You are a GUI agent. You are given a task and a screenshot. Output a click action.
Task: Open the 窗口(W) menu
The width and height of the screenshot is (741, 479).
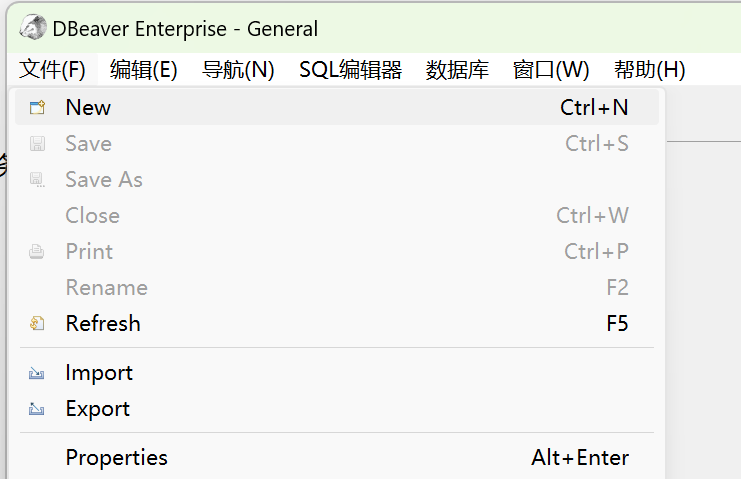551,69
